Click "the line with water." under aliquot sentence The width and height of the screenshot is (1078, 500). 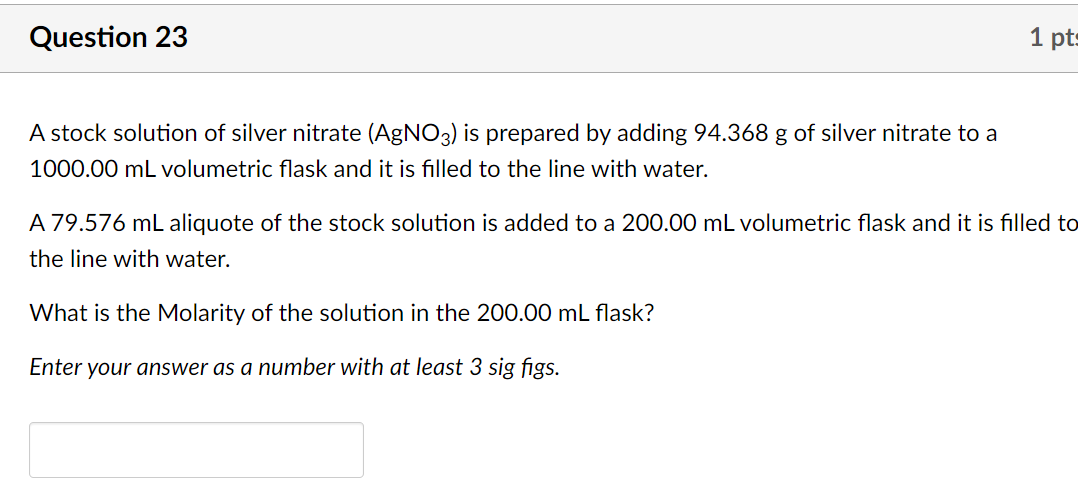coord(130,260)
